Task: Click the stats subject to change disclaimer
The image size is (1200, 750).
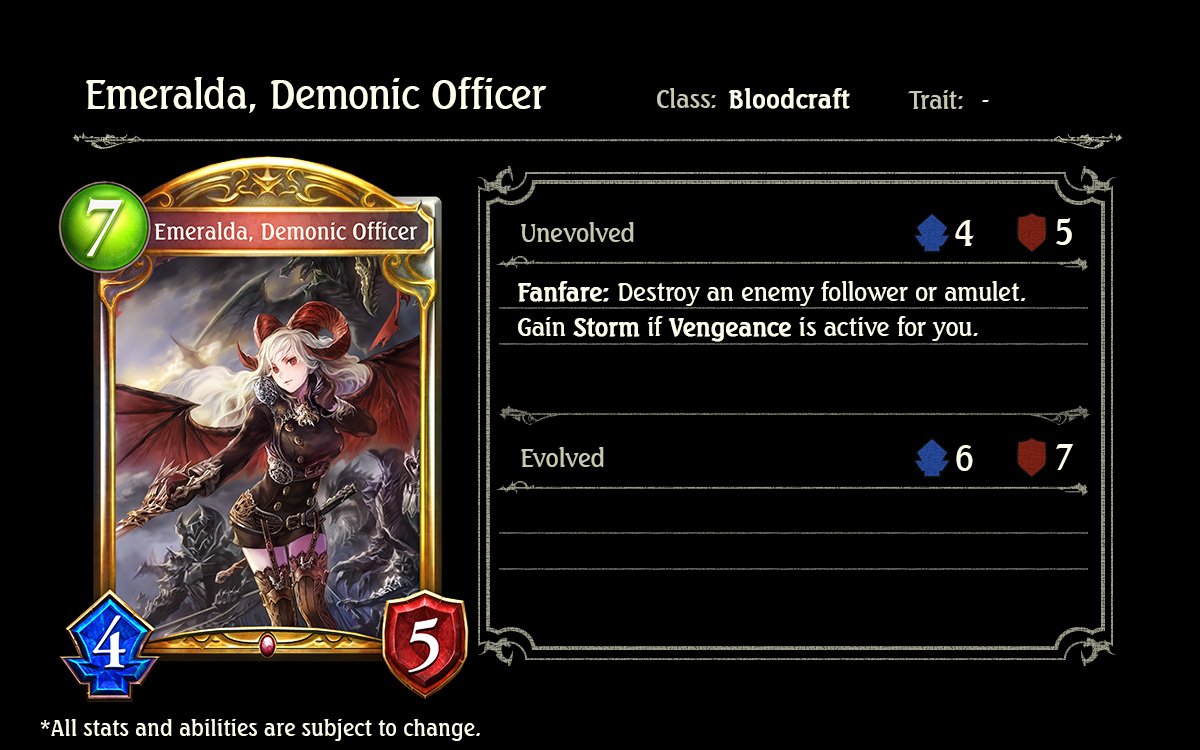Action: coord(260,727)
